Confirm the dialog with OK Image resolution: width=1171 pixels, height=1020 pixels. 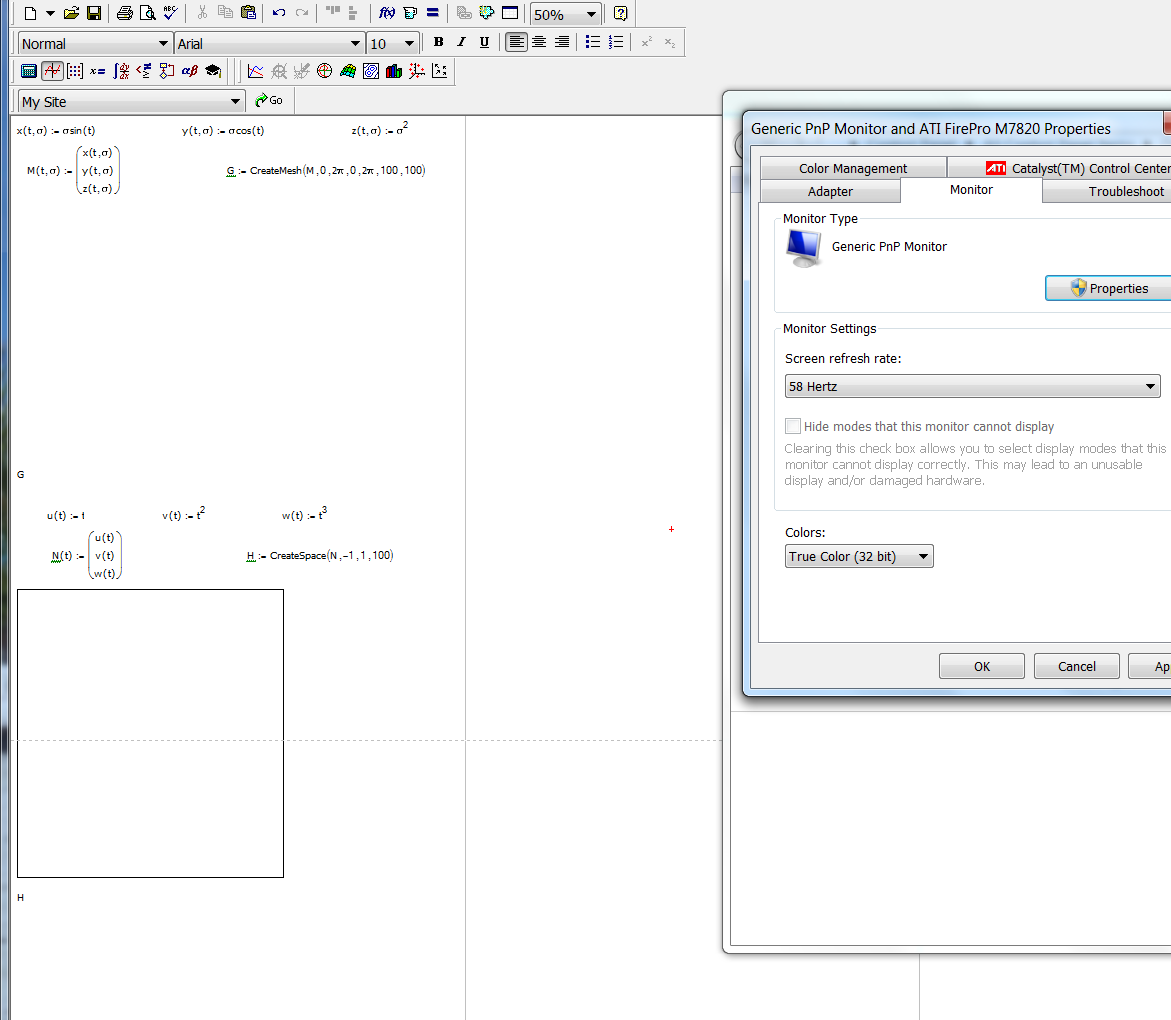[x=981, y=666]
